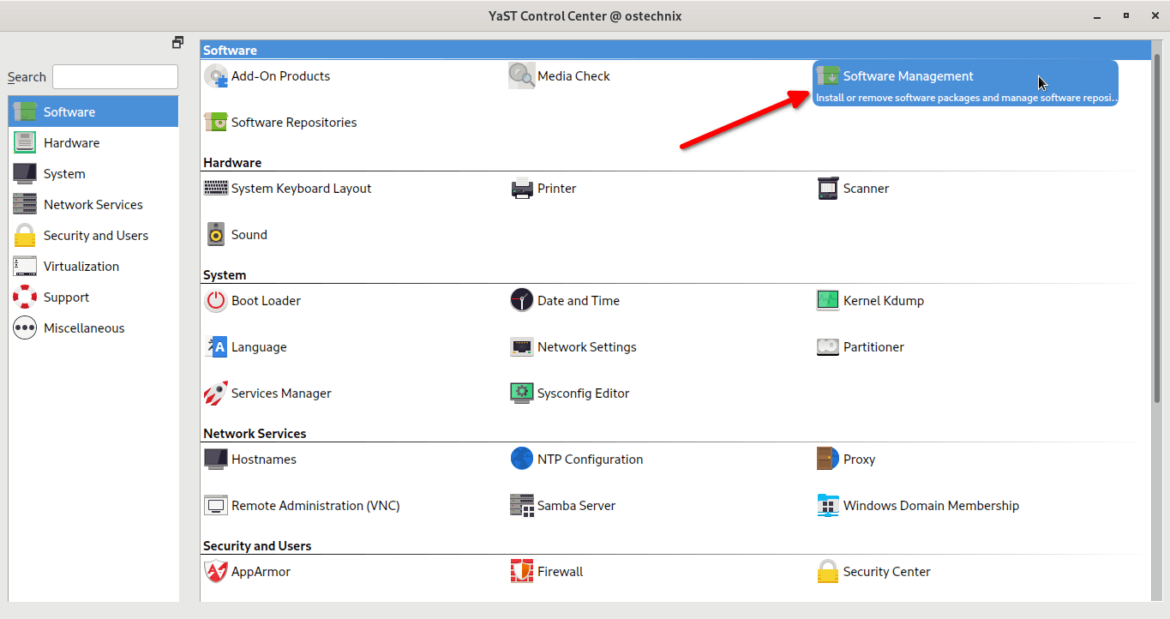Open Date and Time clock icon
Image resolution: width=1170 pixels, height=619 pixels.
pos(522,301)
